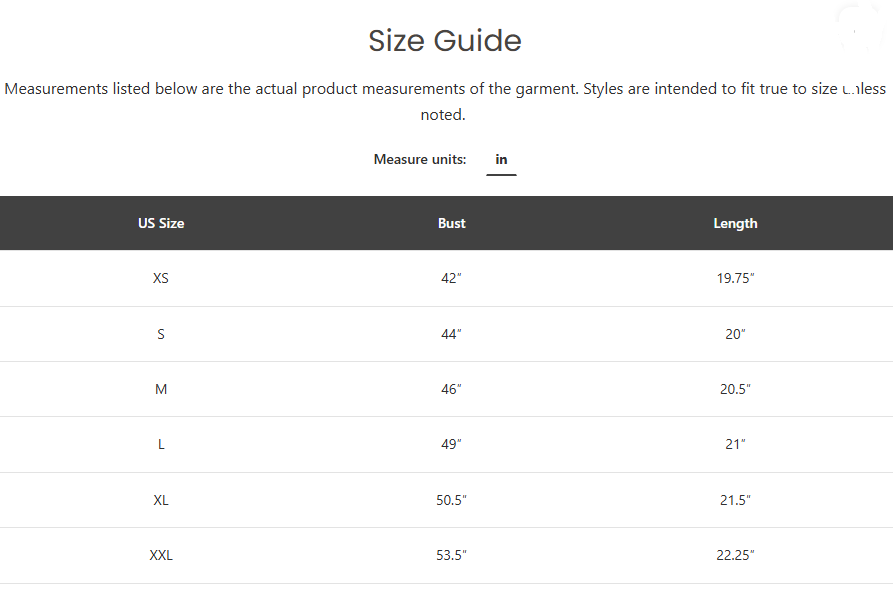This screenshot has height=606, width=893.
Task: Click the 42" bust measurement
Action: pyautogui.click(x=451, y=278)
